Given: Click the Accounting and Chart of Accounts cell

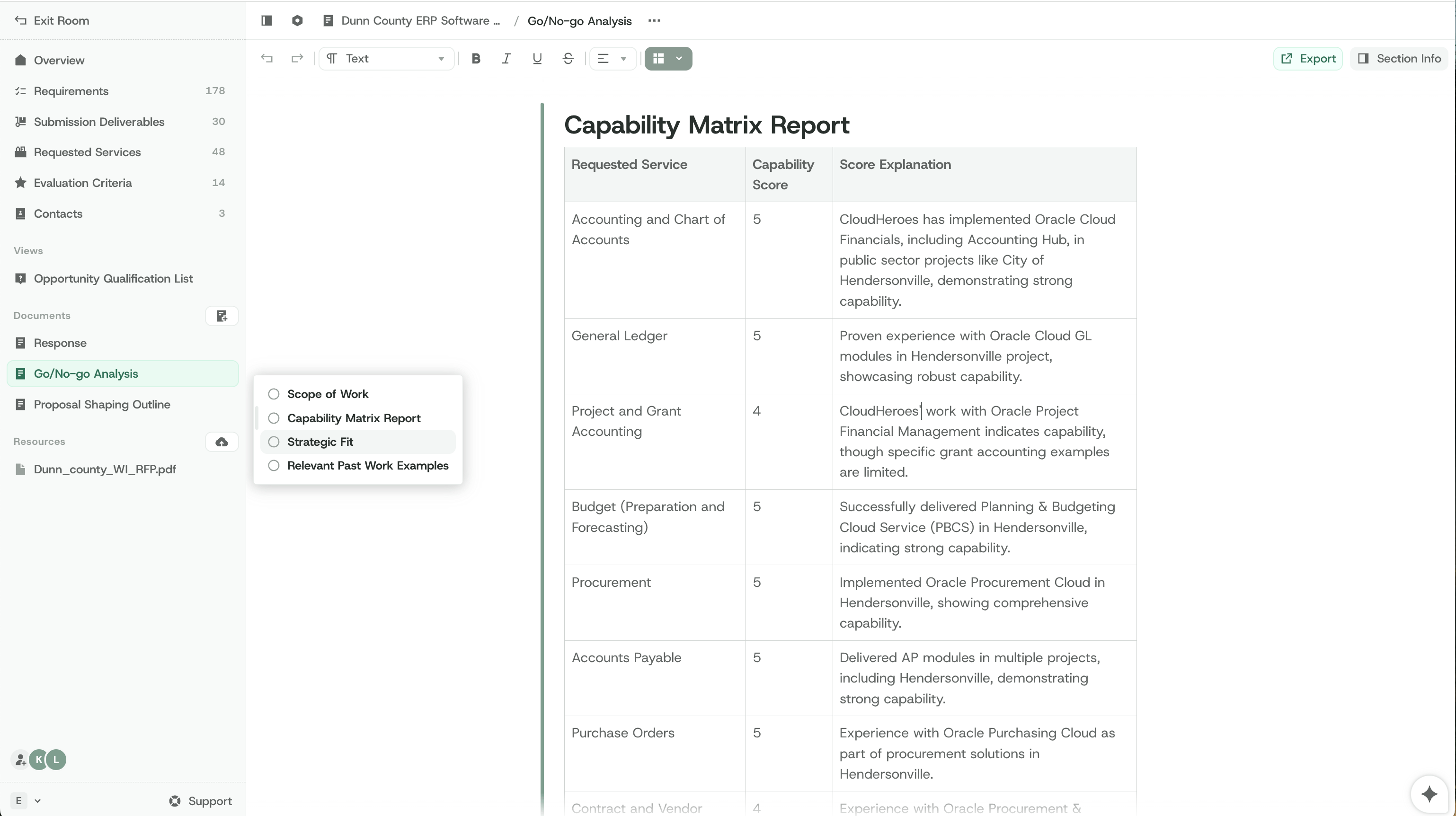Looking at the screenshot, I should coord(655,260).
